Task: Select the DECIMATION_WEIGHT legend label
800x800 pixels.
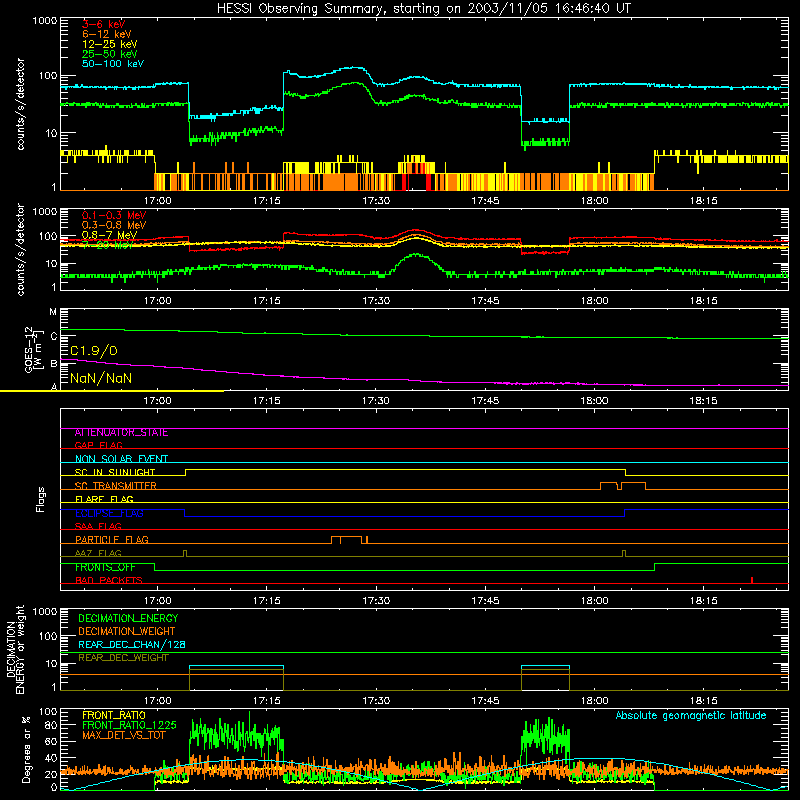Action: [x=127, y=632]
